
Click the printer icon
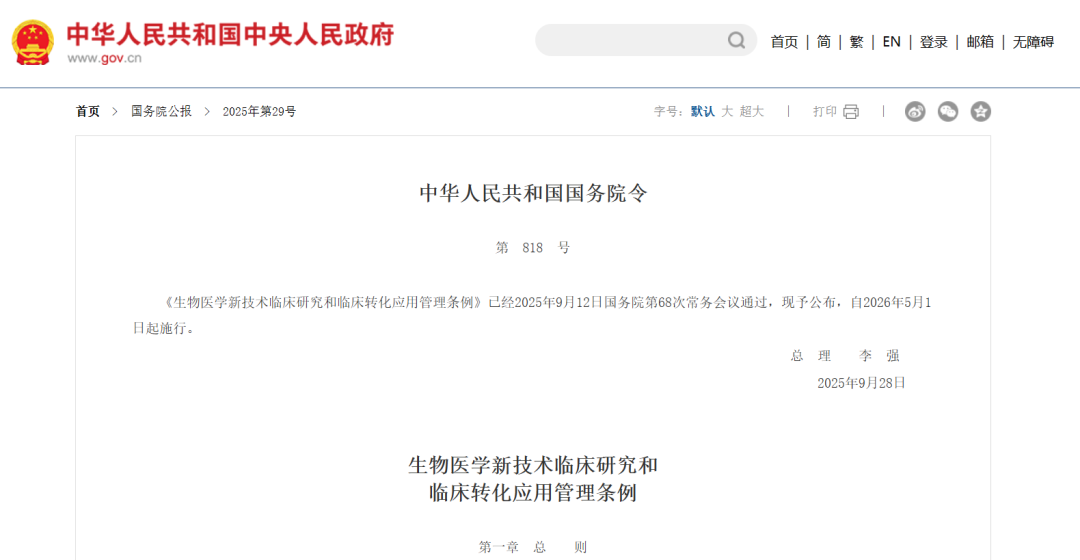[851, 112]
